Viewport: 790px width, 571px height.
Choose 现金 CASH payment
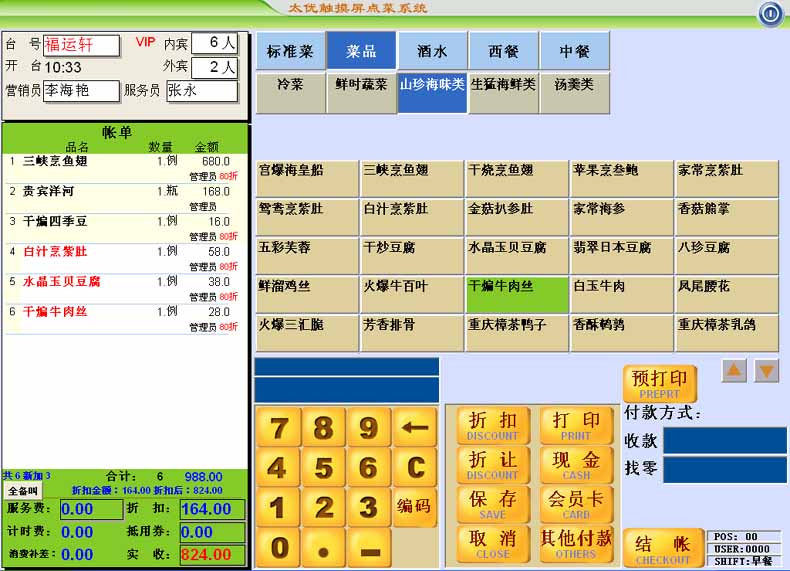[x=575, y=465]
